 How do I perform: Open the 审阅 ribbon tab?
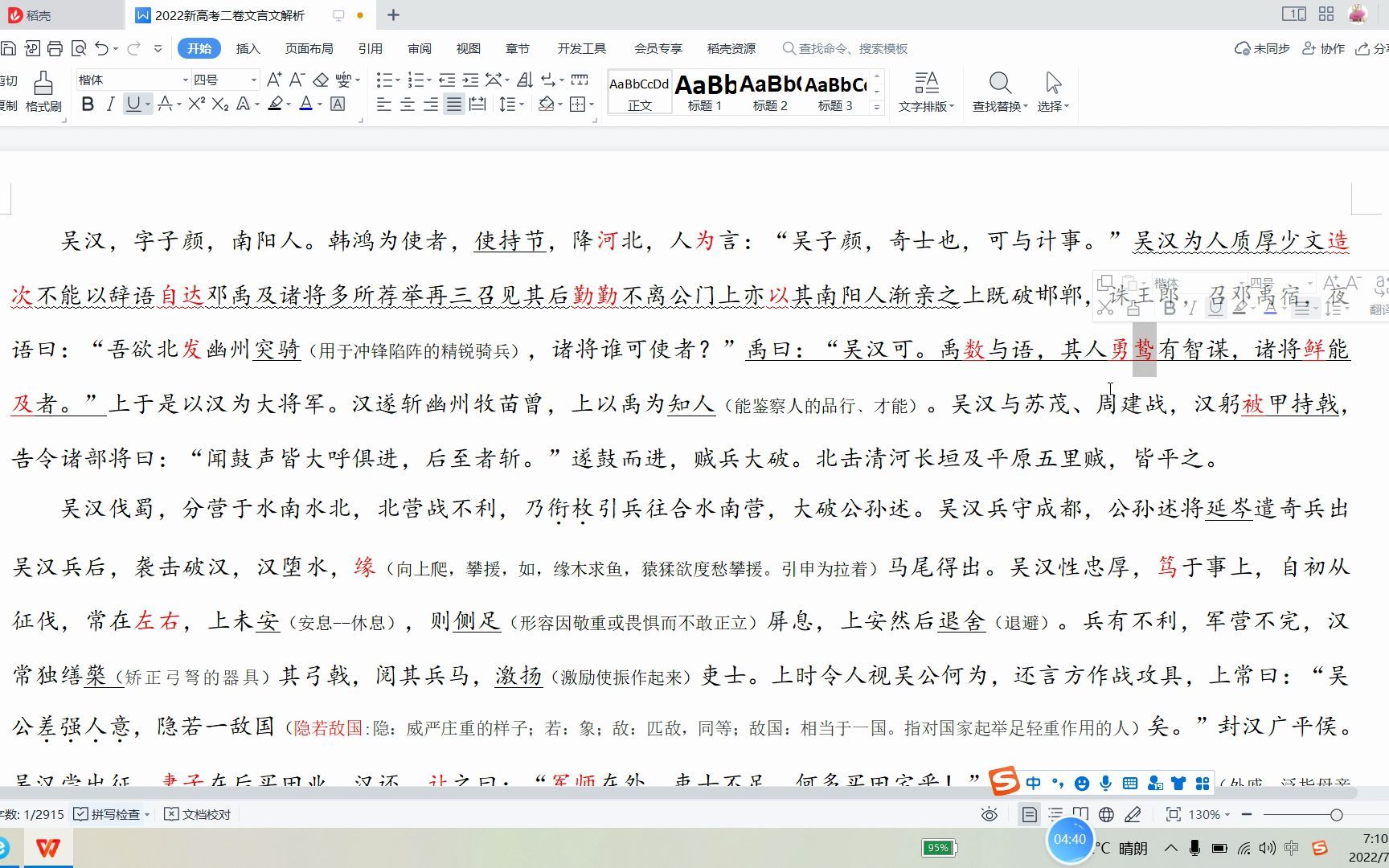click(x=419, y=49)
